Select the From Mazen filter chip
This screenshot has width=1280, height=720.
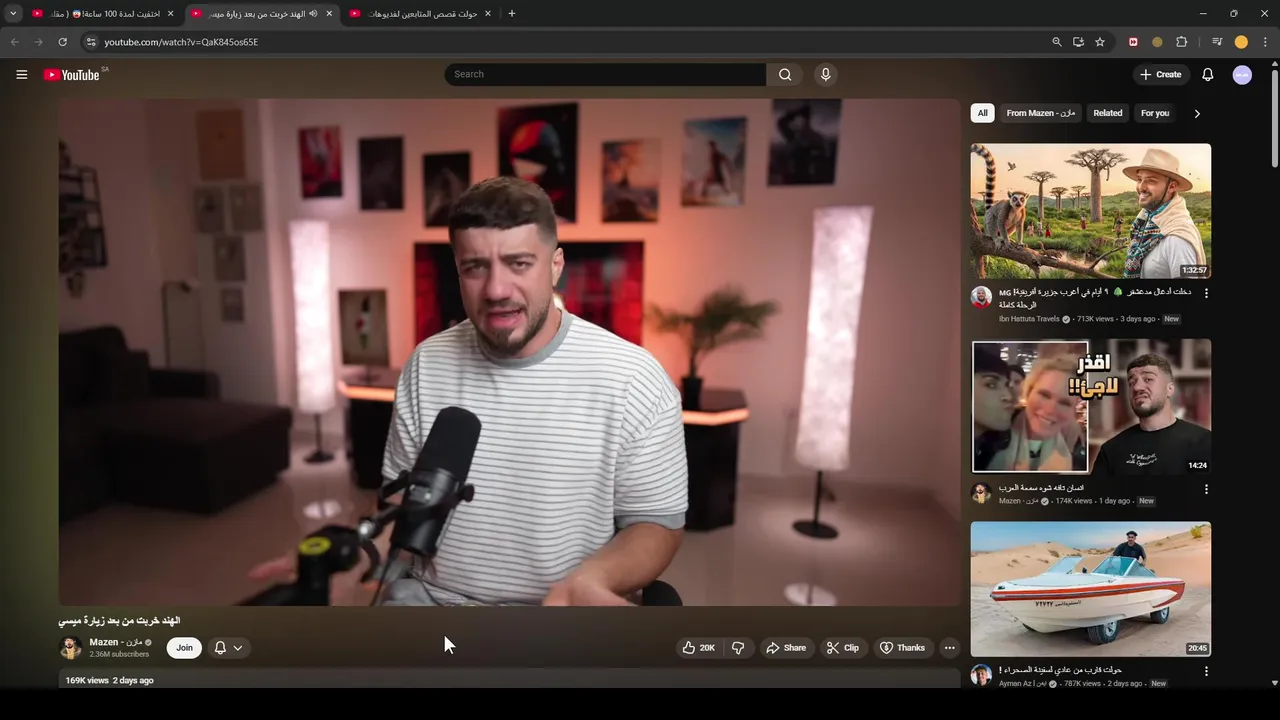[1040, 113]
